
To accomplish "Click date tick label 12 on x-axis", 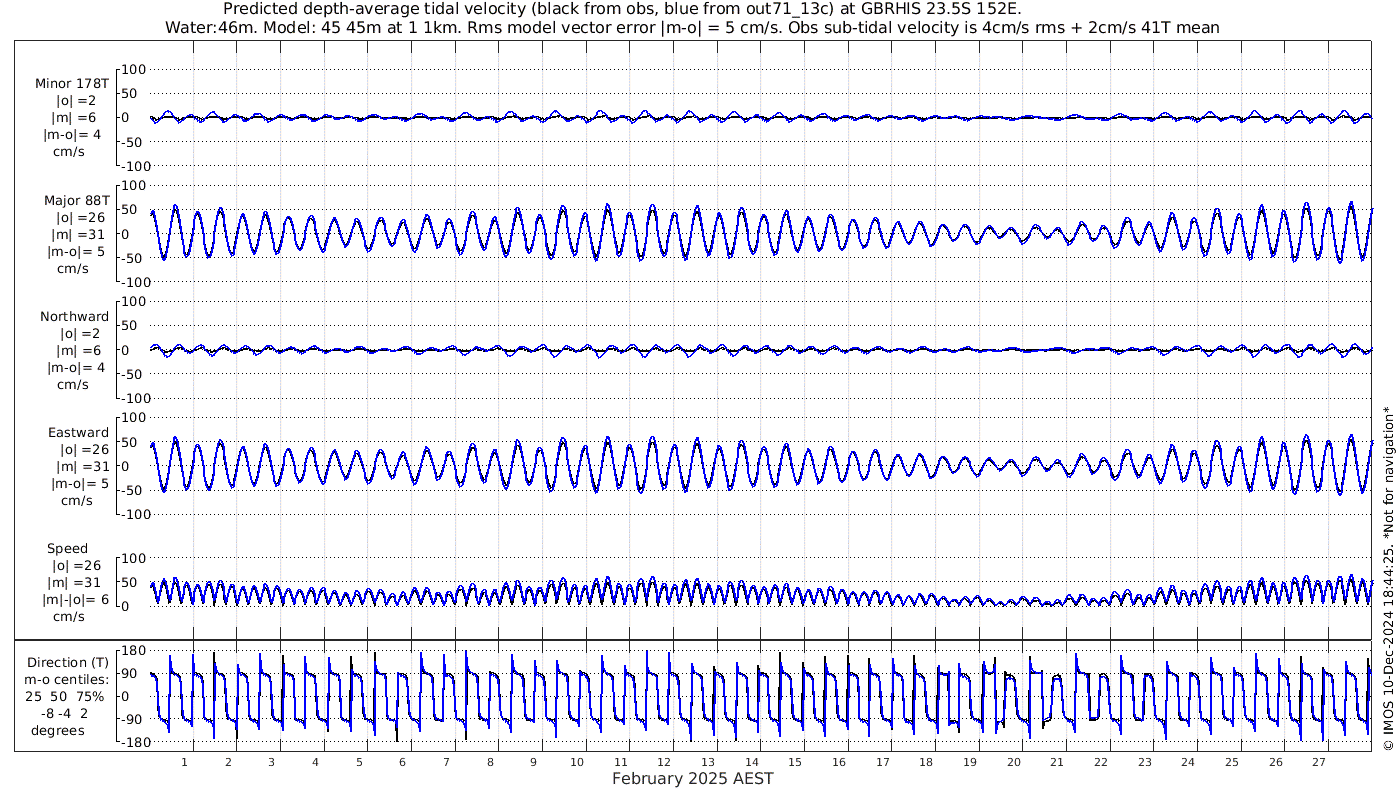I will [664, 762].
